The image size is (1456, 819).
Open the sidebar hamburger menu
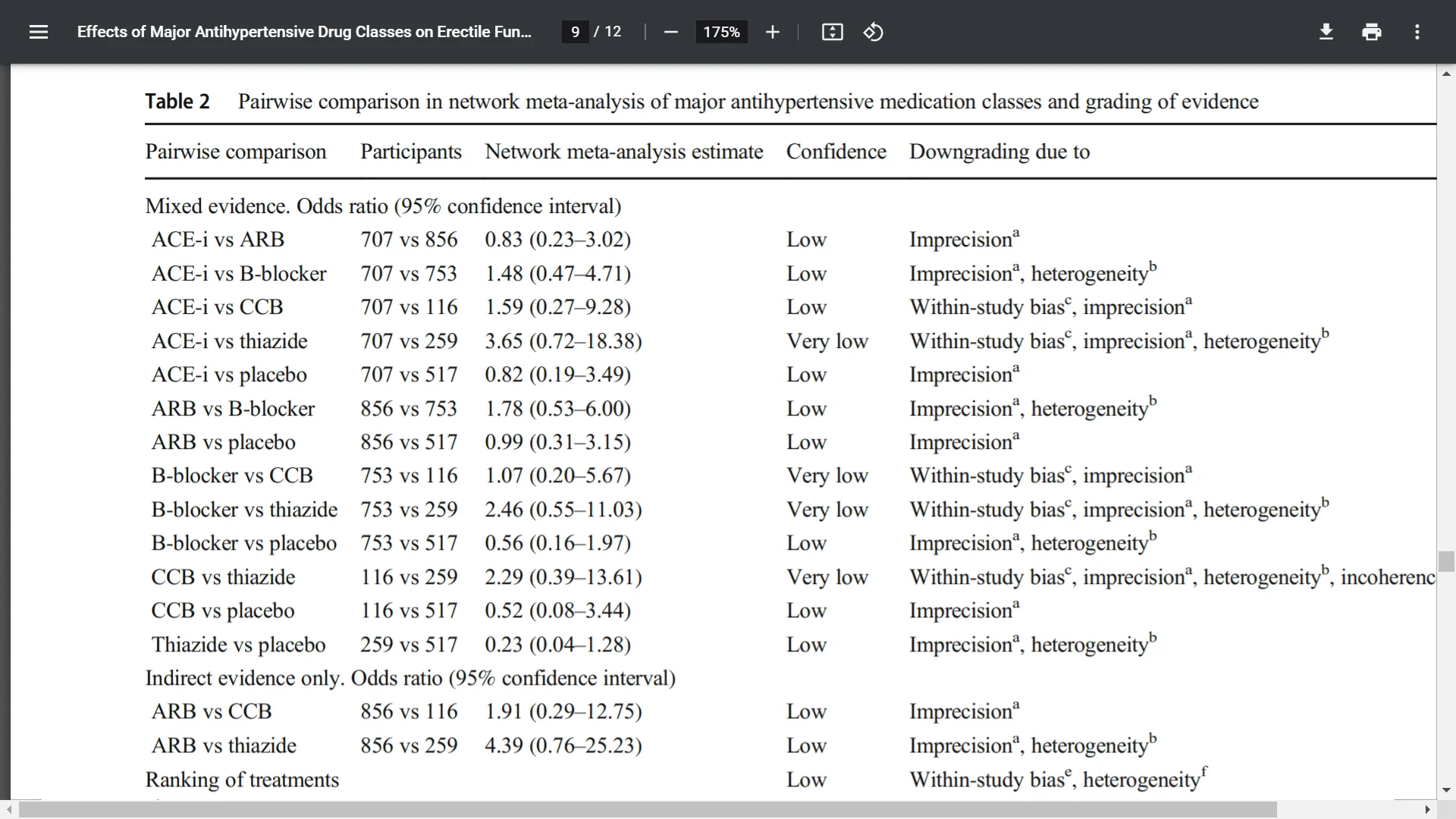click(39, 32)
